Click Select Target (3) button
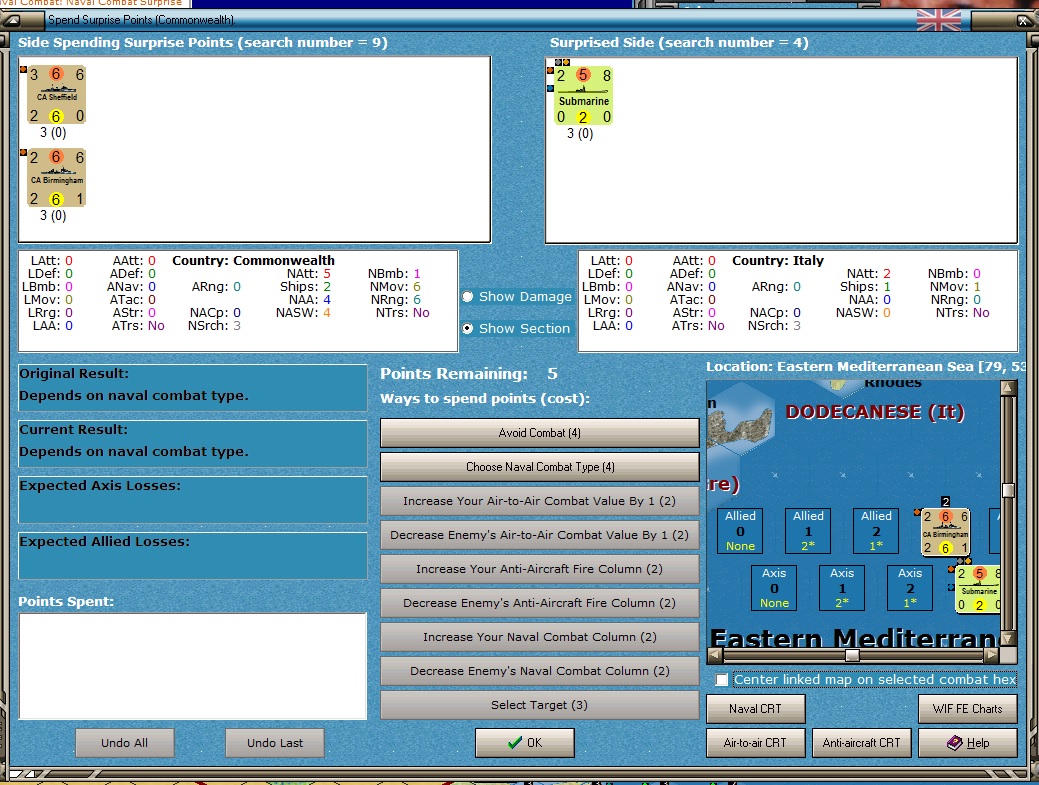 [x=539, y=706]
